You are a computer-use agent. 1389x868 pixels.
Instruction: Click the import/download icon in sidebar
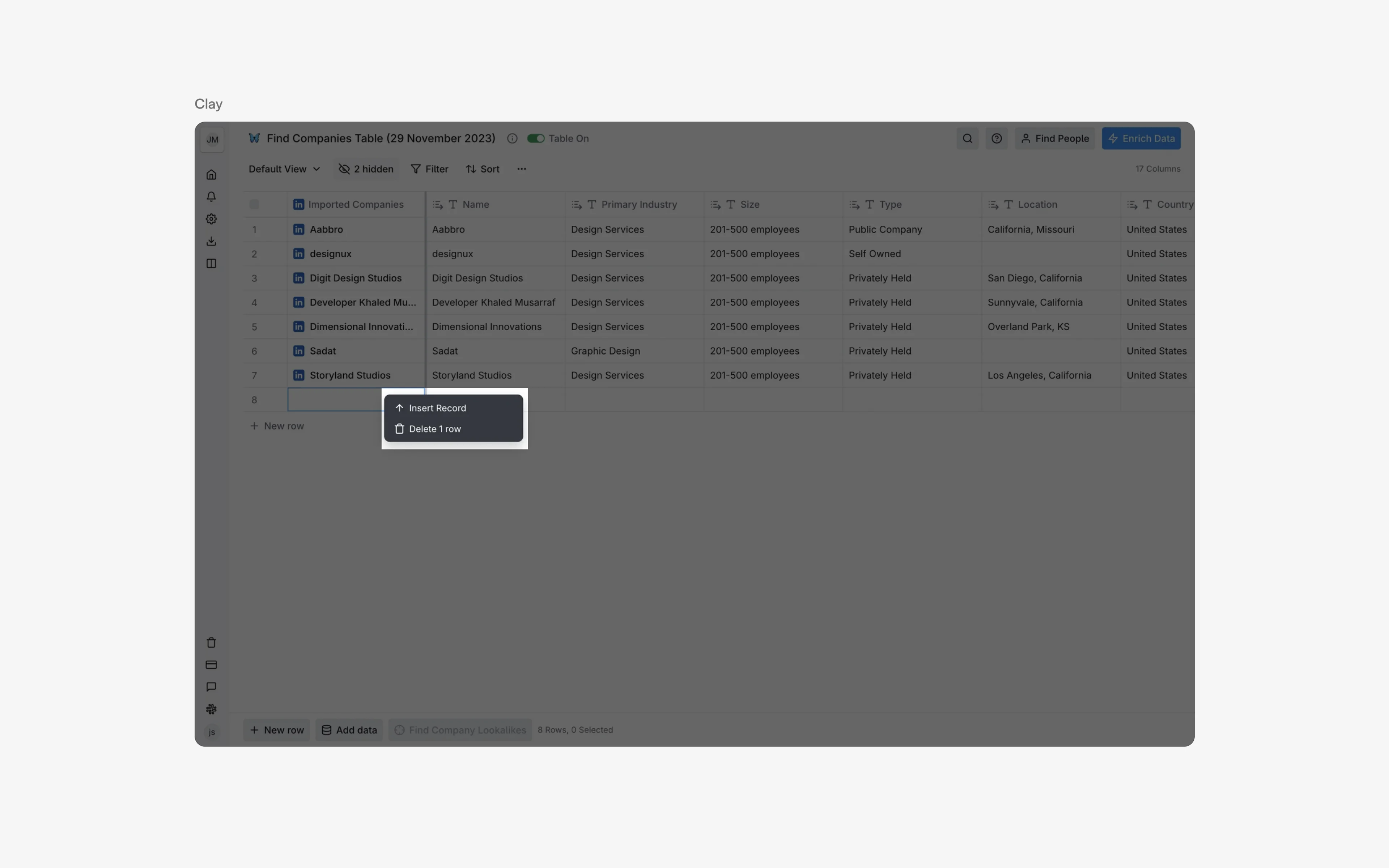point(211,241)
